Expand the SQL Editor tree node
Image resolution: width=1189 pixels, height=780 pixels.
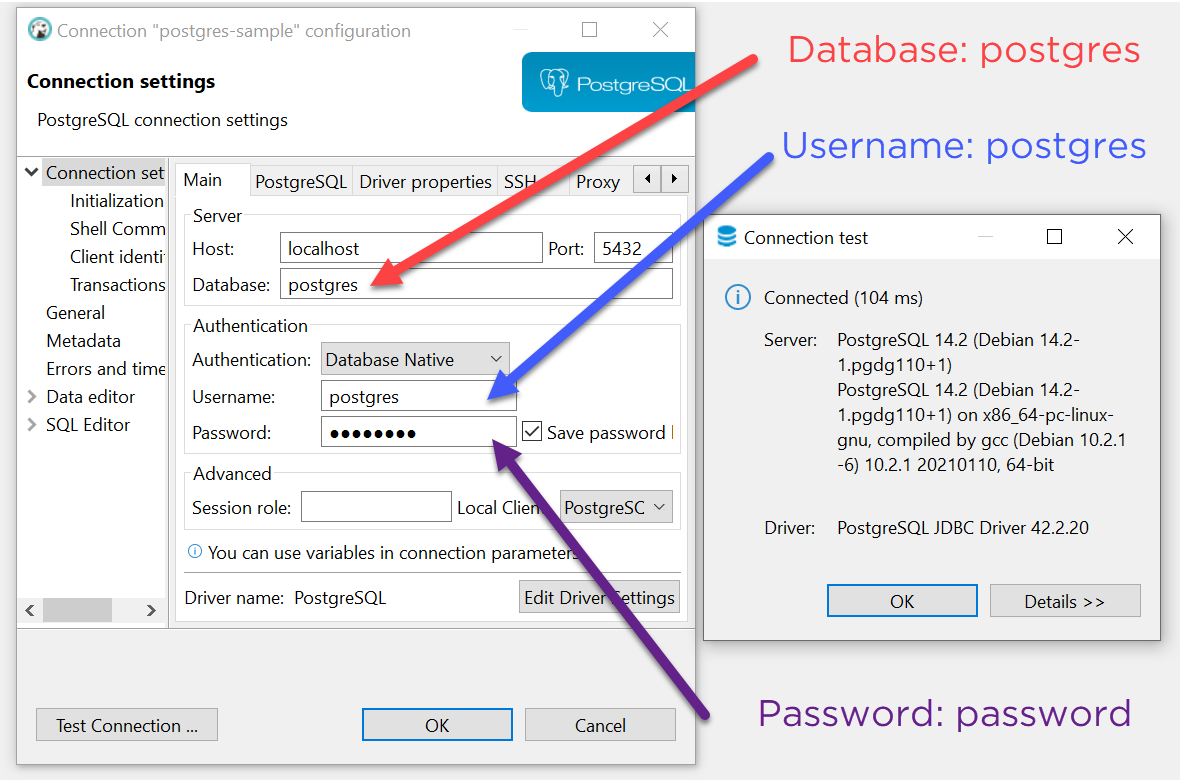32,424
